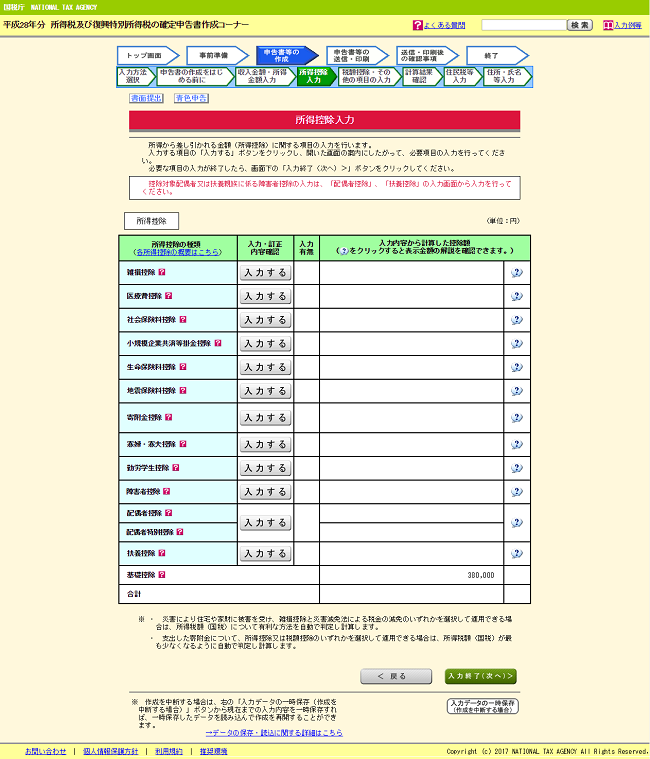
Task: Click 入力する button for 小規模企業共済等掛金控除
Action: pyautogui.click(x=266, y=344)
